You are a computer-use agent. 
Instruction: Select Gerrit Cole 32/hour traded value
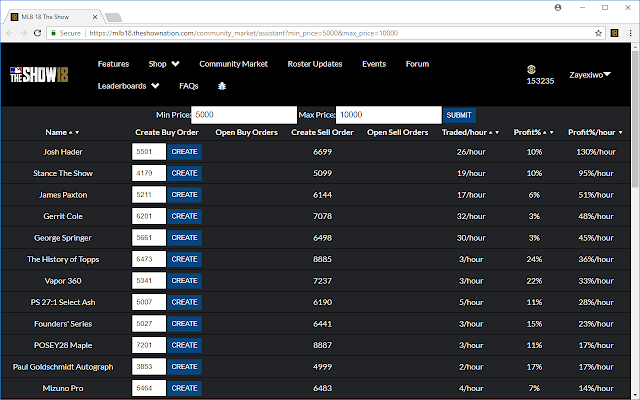[471, 216]
